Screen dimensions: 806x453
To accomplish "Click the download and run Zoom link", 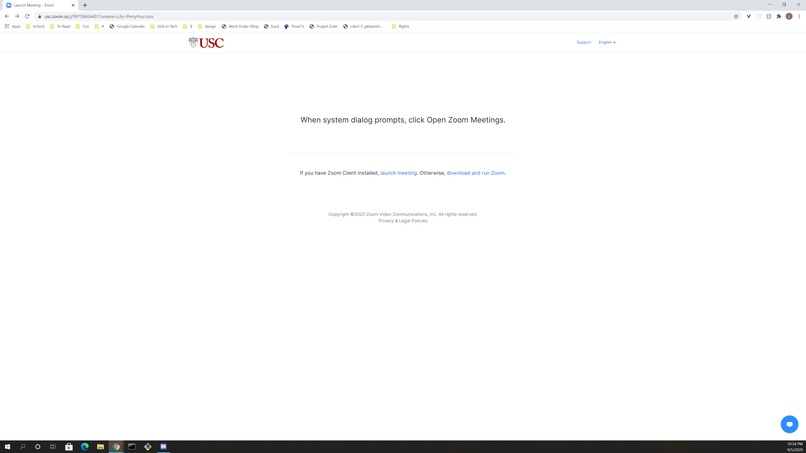I will click(475, 173).
